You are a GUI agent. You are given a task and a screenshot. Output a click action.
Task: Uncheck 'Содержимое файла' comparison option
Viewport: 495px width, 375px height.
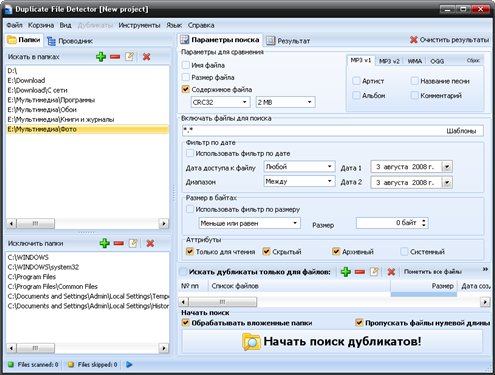(186, 89)
